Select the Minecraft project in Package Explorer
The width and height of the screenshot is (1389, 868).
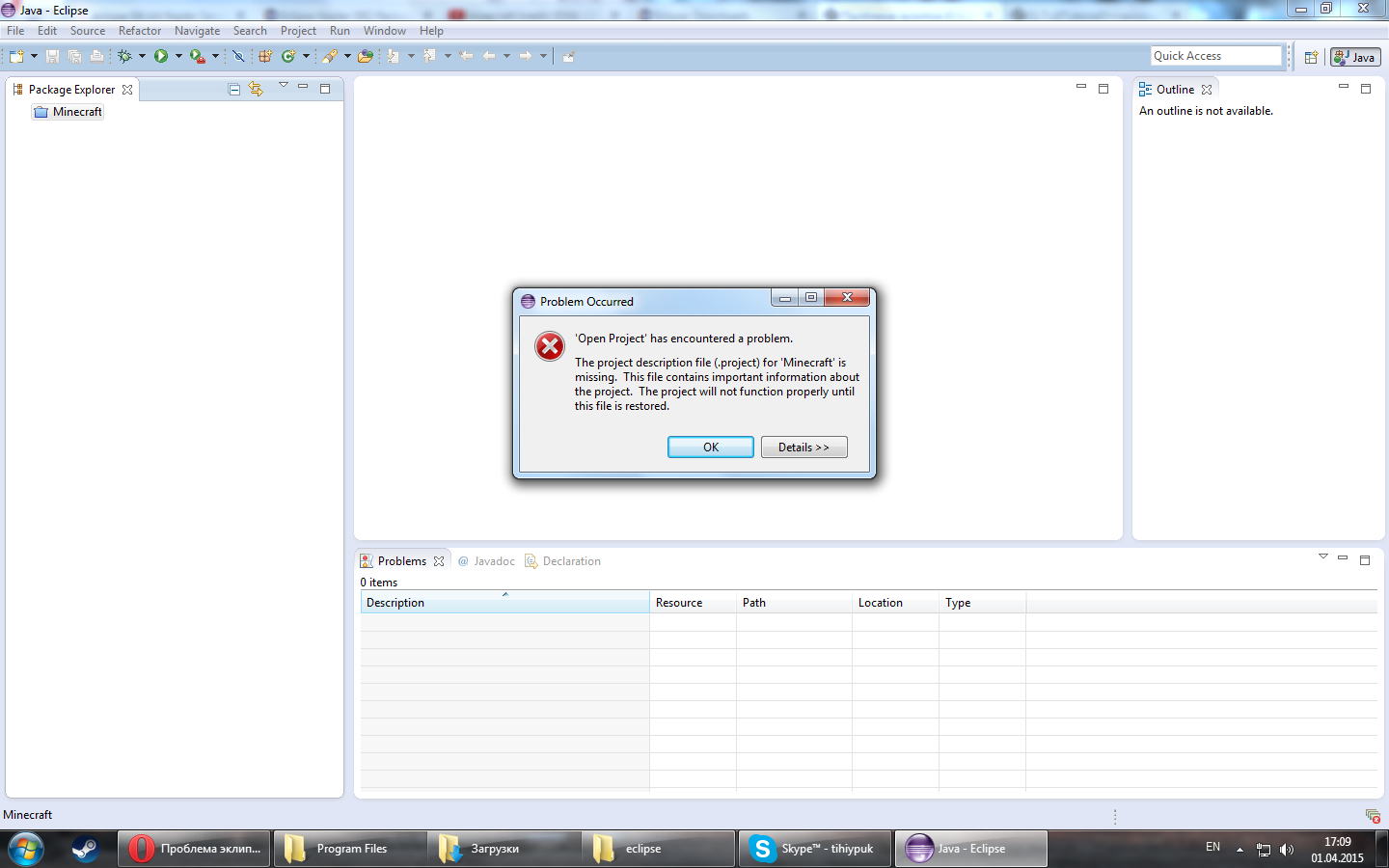coord(68,112)
